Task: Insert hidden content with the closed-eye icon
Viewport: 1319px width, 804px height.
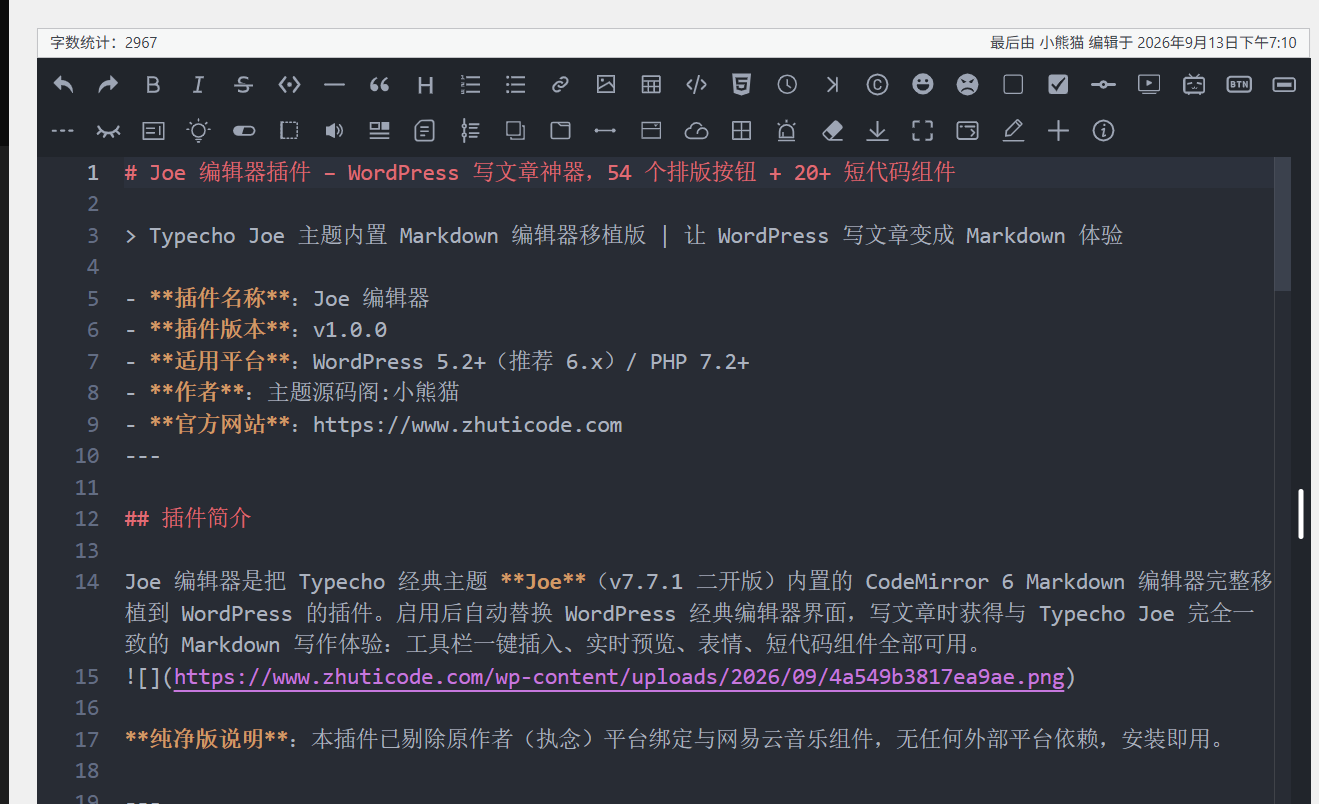Action: coord(108,131)
